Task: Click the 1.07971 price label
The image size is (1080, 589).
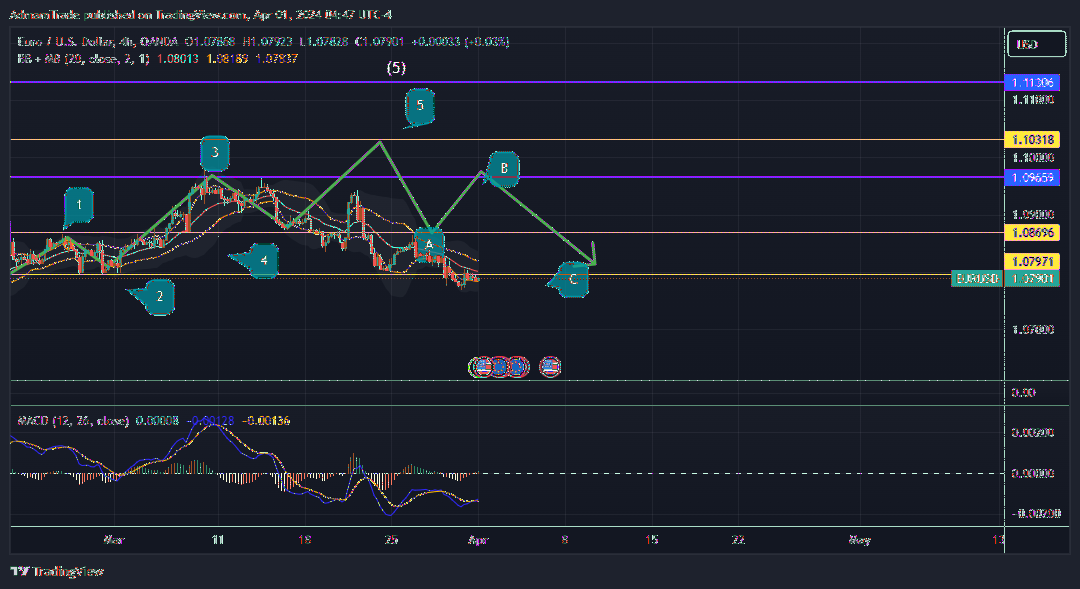Action: click(1032, 262)
